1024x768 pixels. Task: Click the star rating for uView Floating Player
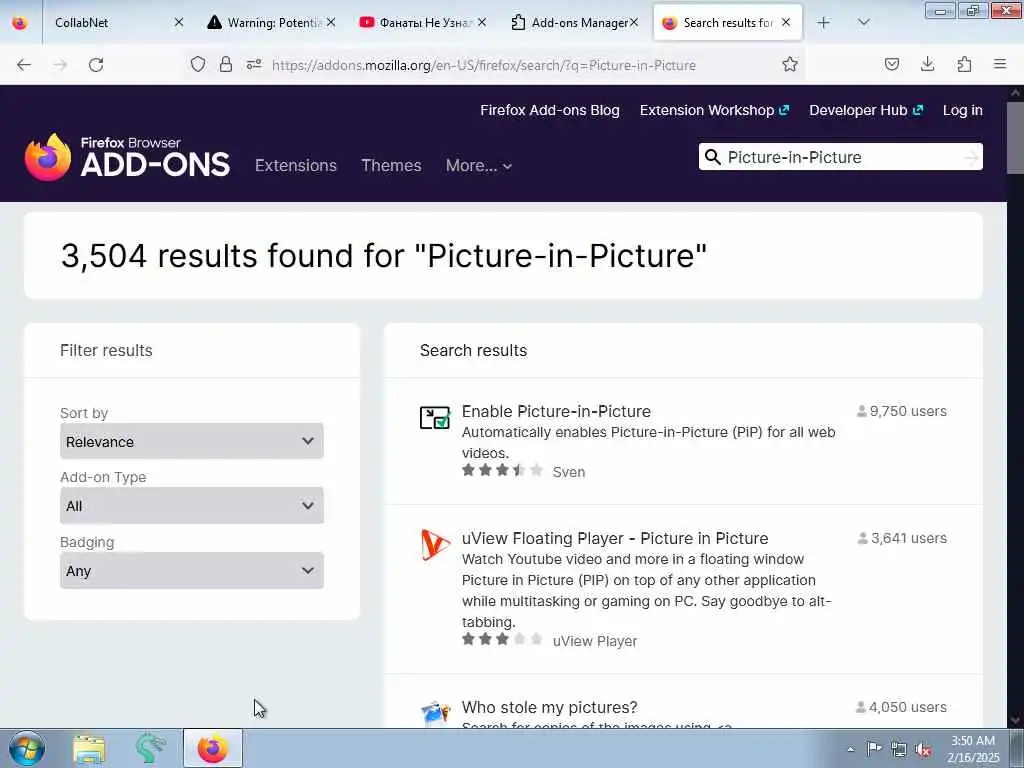point(502,639)
